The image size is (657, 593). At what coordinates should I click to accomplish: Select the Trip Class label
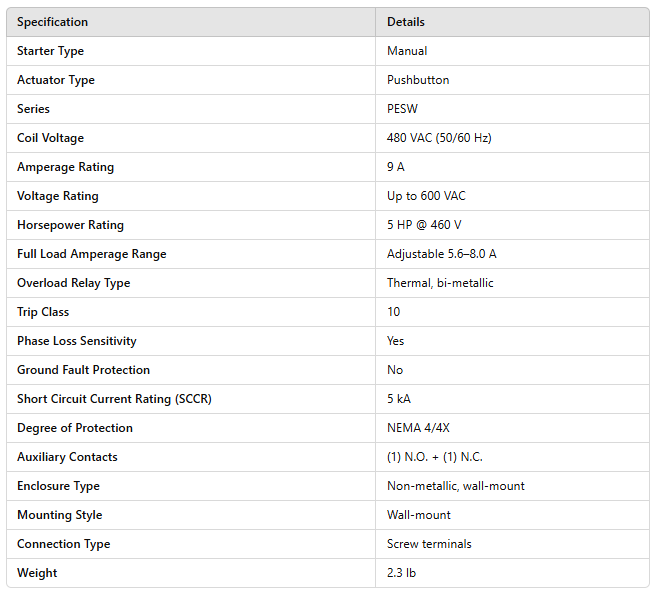[43, 312]
